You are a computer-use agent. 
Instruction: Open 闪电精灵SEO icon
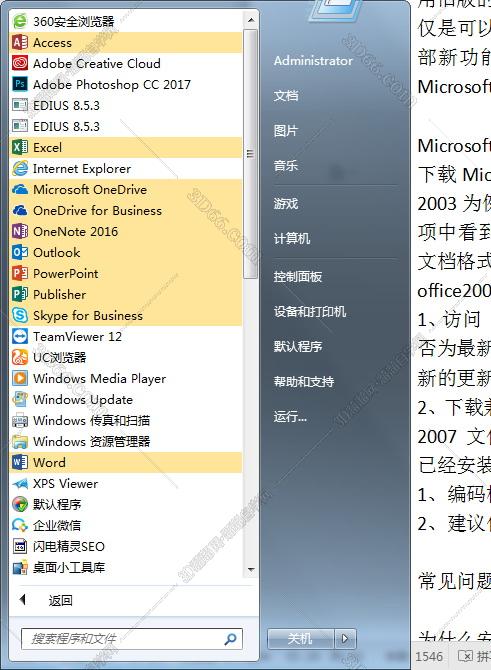(x=20, y=546)
